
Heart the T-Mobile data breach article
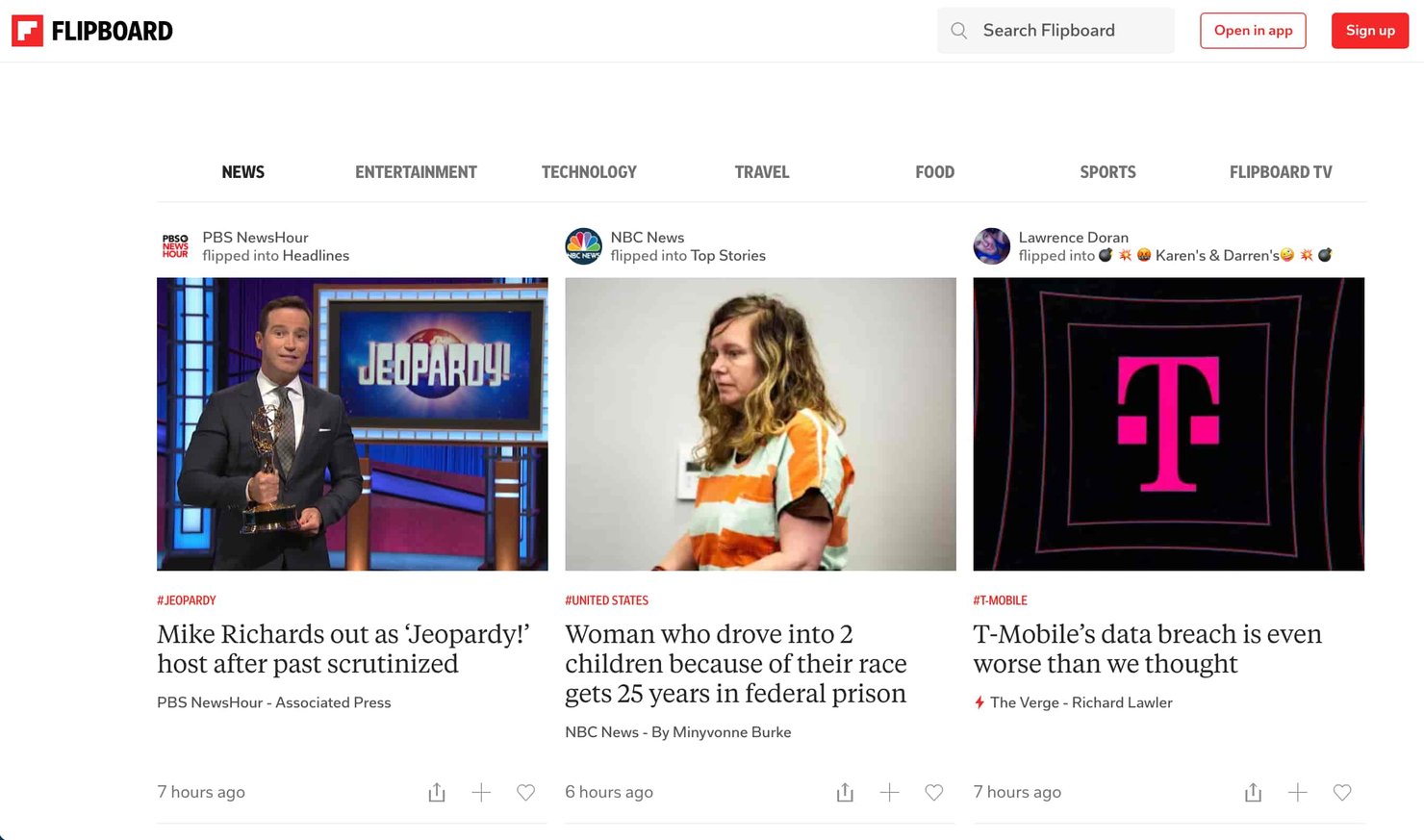1342,792
